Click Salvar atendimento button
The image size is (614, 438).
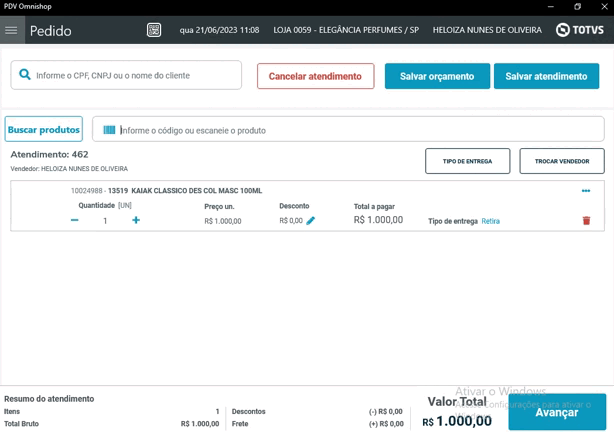click(546, 76)
